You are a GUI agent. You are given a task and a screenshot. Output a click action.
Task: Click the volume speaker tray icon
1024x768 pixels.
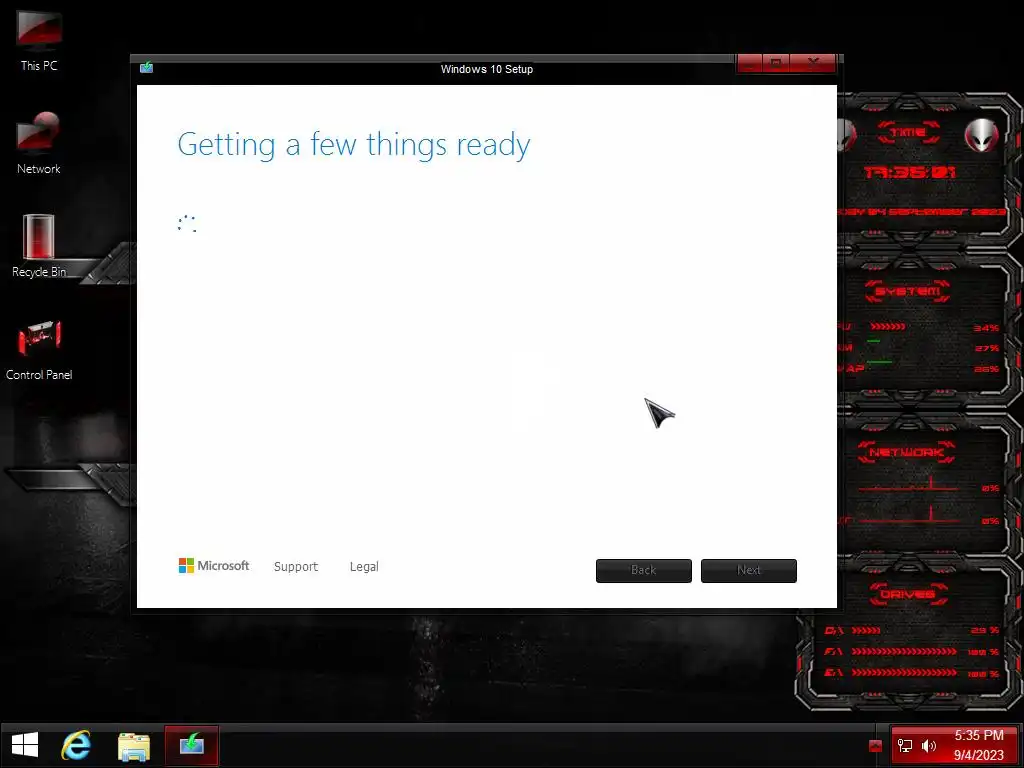point(929,746)
